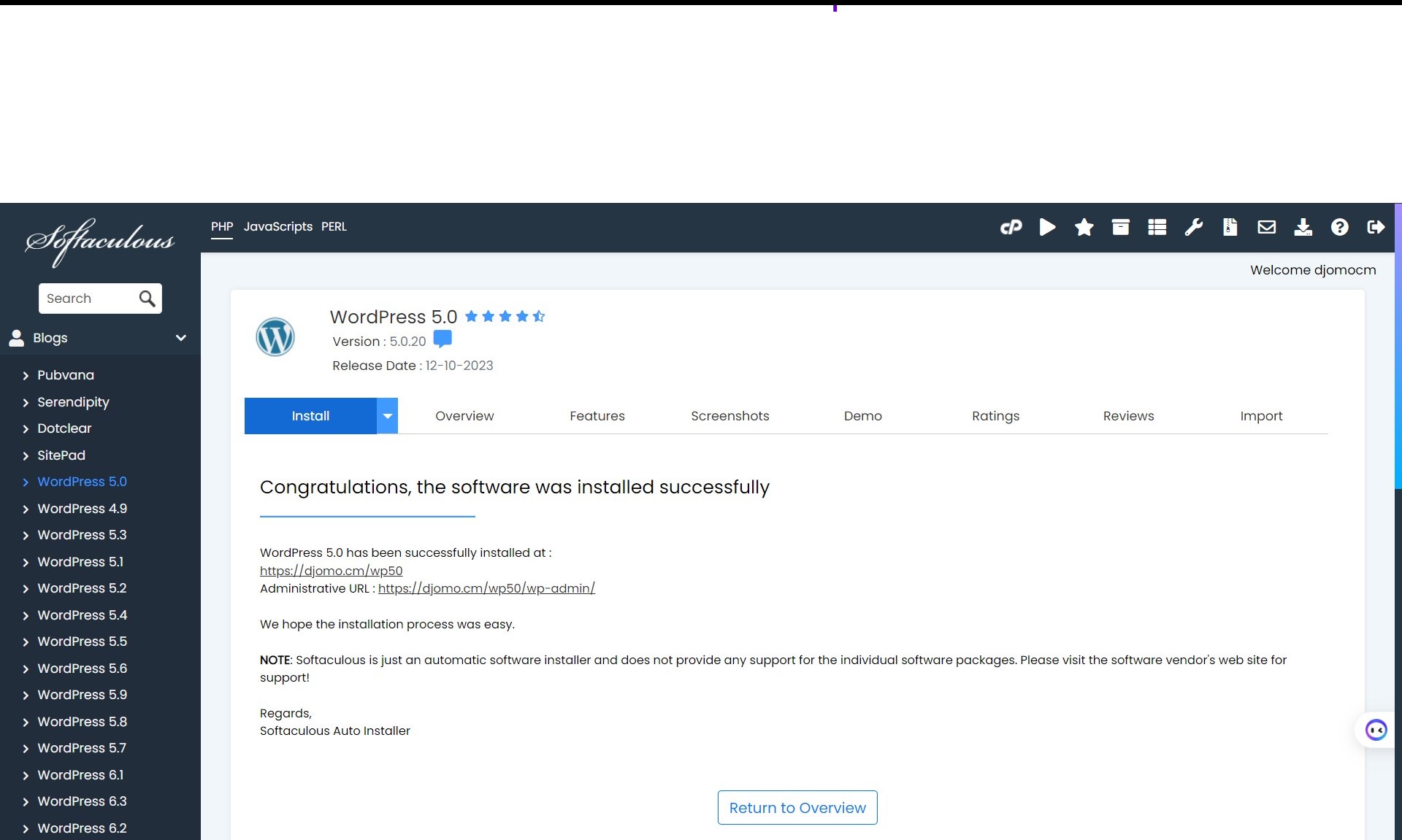Screen dimensions: 1402x840
Task: Click the play-arrow Demos icon
Action: 1047,227
